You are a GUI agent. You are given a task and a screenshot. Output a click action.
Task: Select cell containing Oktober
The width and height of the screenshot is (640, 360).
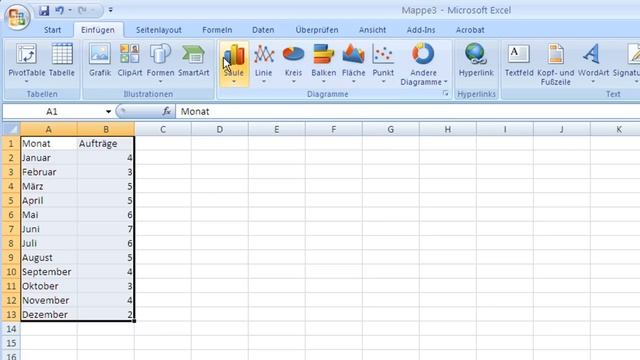click(49, 286)
